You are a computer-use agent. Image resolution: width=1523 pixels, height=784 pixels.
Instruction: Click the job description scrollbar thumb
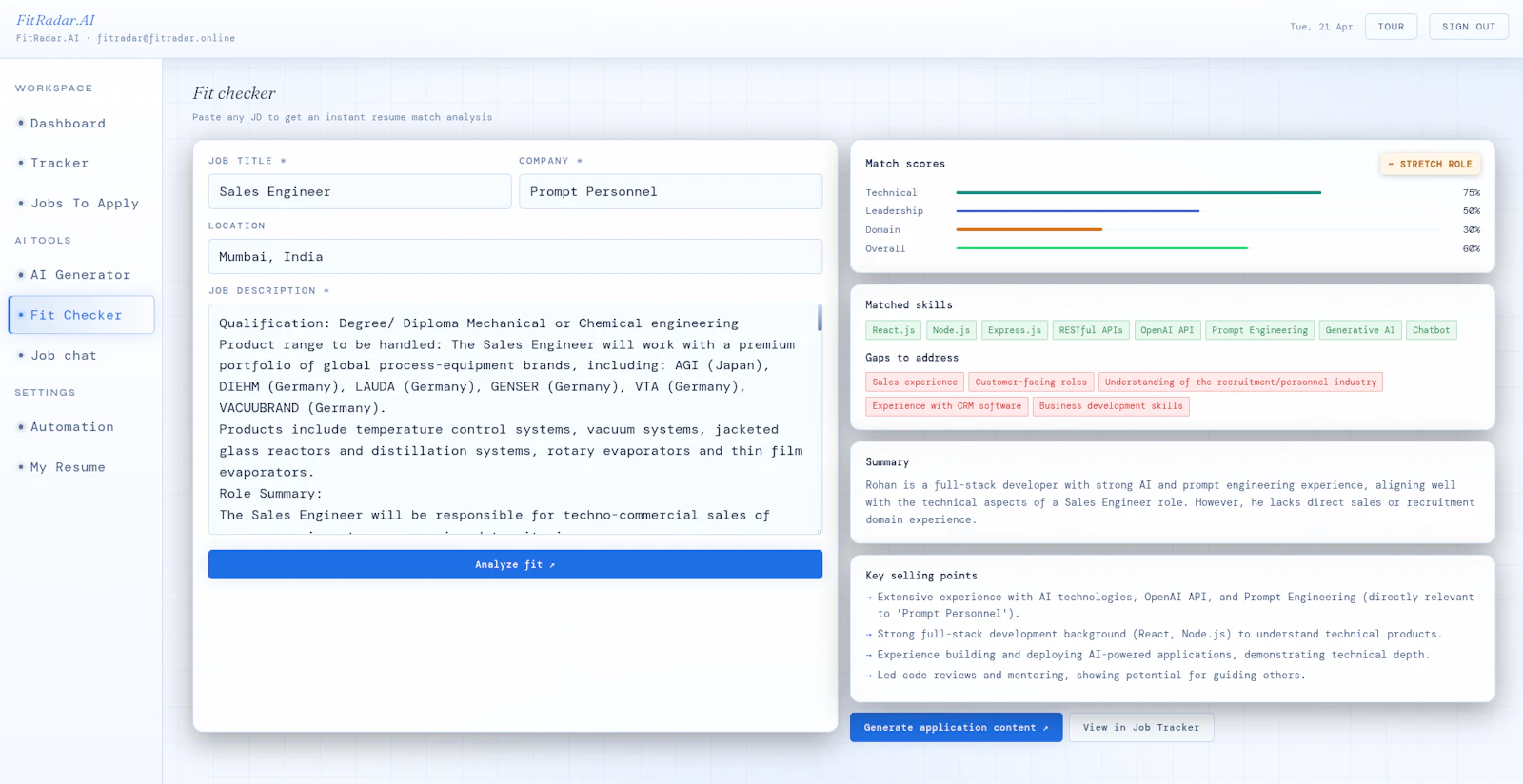coord(820,318)
